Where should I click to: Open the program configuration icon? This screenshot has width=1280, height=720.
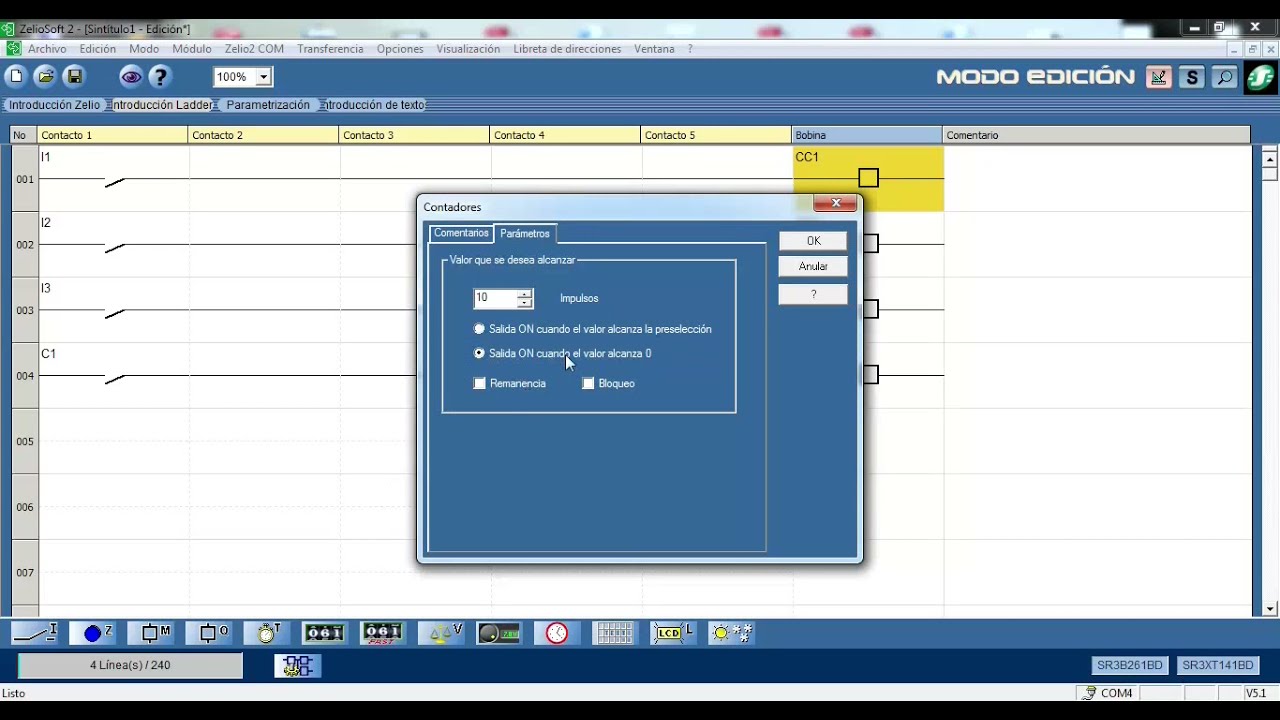click(297, 666)
